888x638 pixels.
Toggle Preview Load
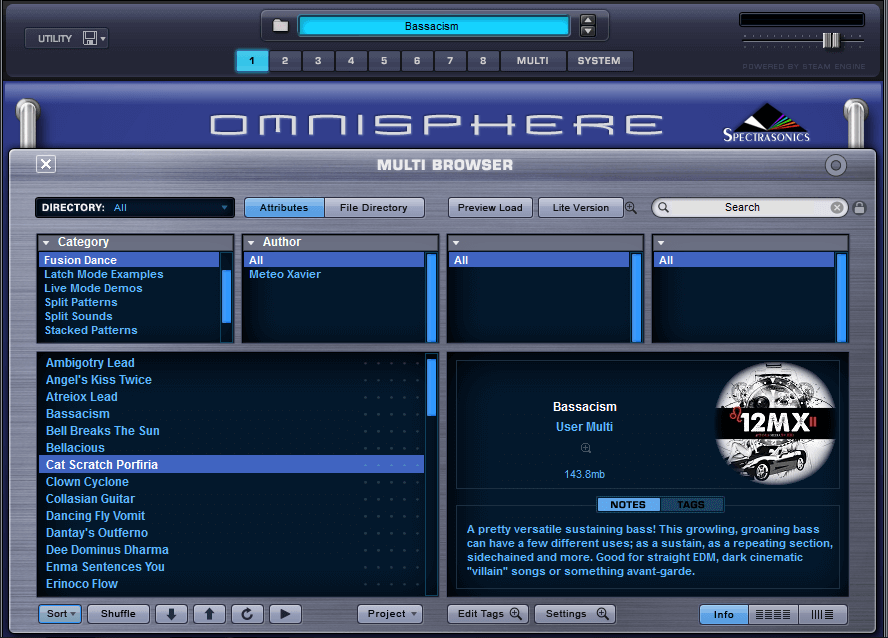click(x=490, y=208)
